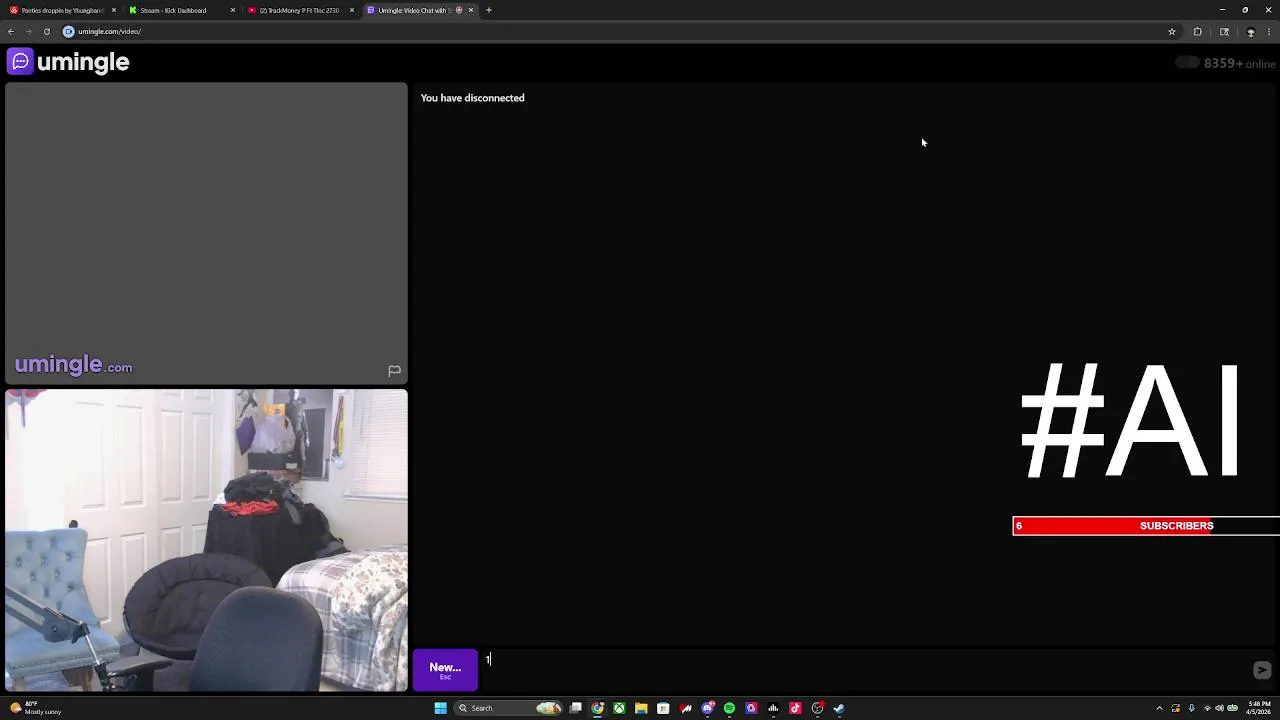Click the site info icon in address bar

(69, 31)
